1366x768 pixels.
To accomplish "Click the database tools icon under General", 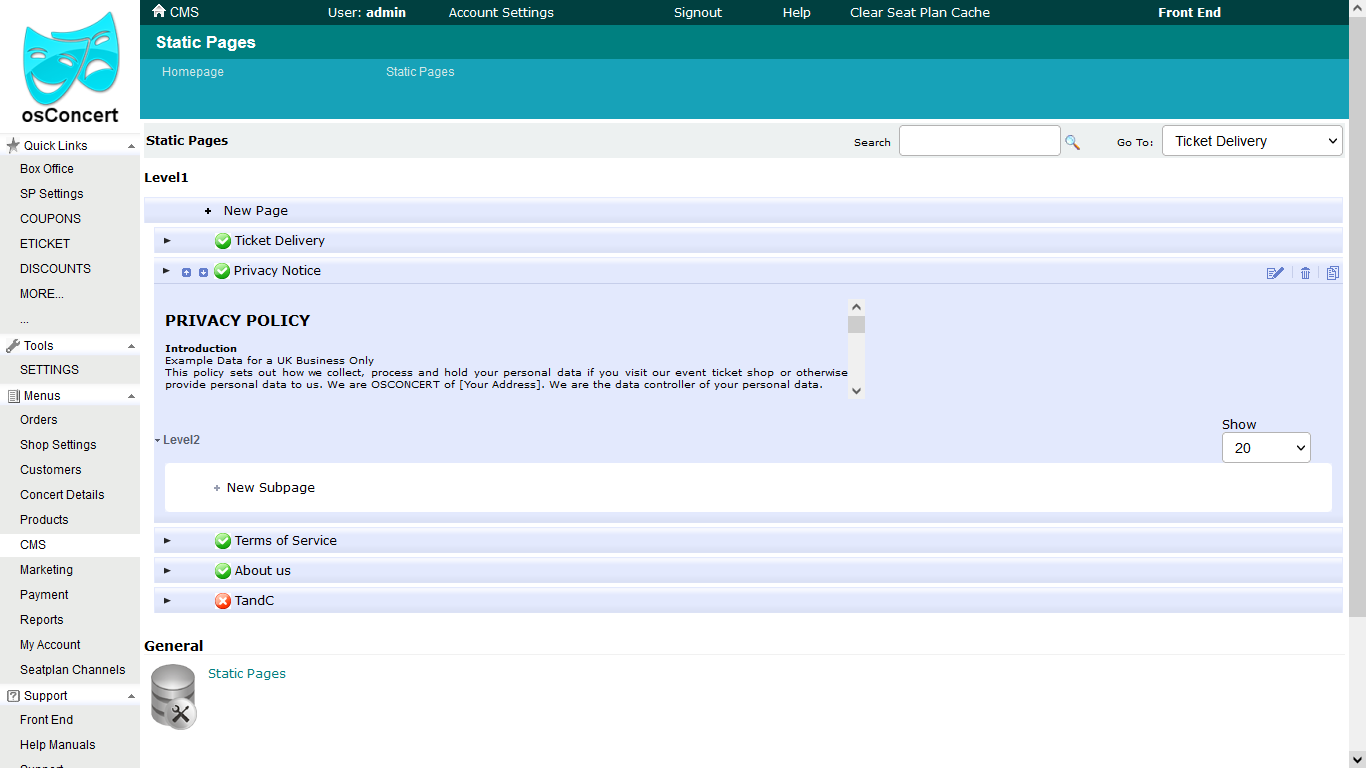I will pos(173,696).
